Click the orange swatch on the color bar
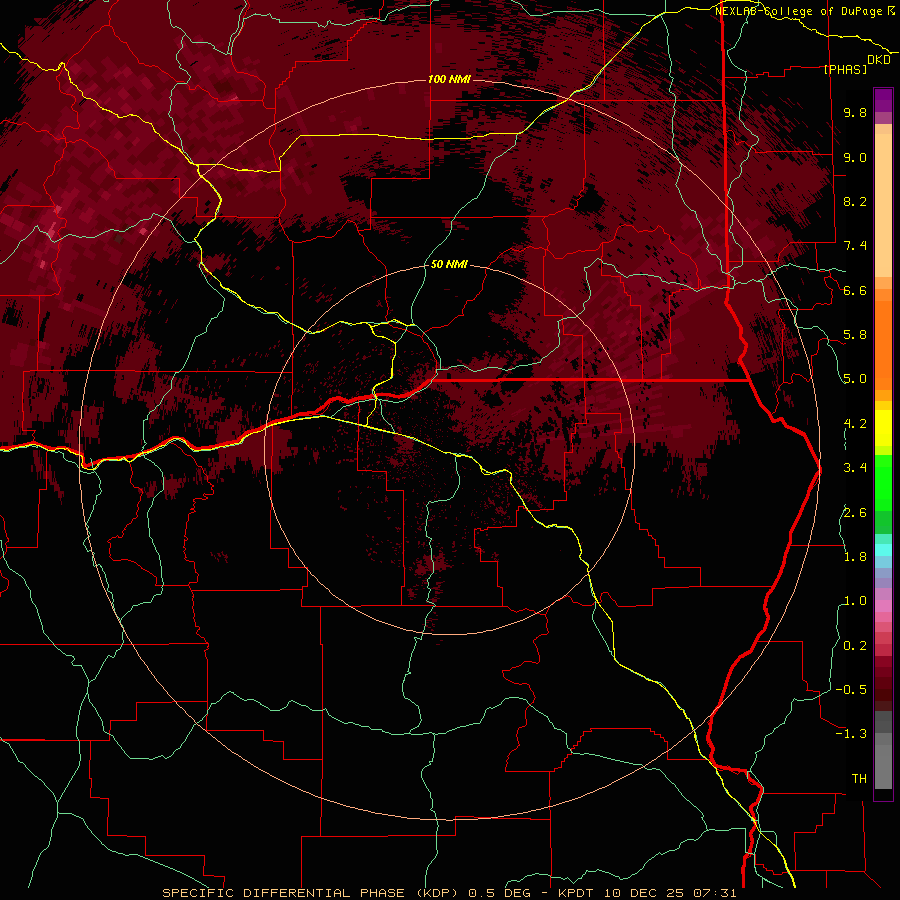900x900 pixels. pyautogui.click(x=883, y=344)
